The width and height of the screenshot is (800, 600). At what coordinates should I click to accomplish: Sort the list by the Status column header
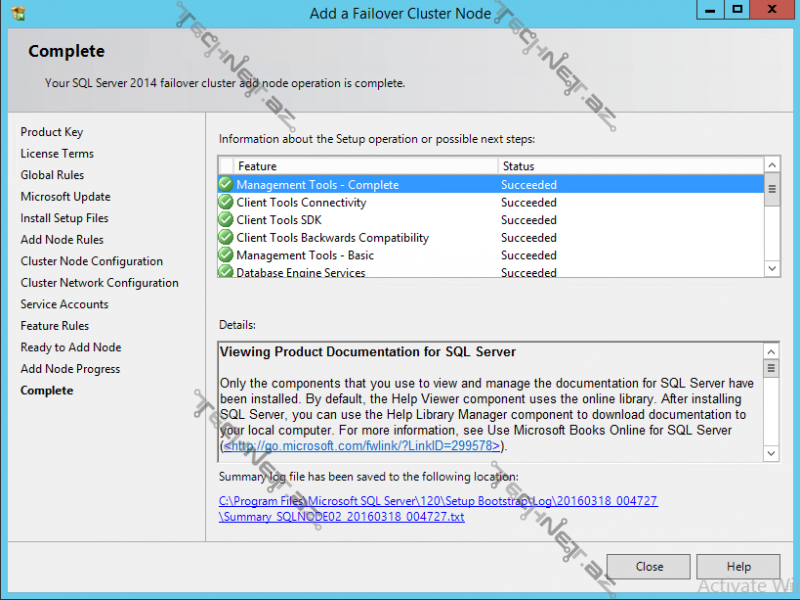click(630, 166)
